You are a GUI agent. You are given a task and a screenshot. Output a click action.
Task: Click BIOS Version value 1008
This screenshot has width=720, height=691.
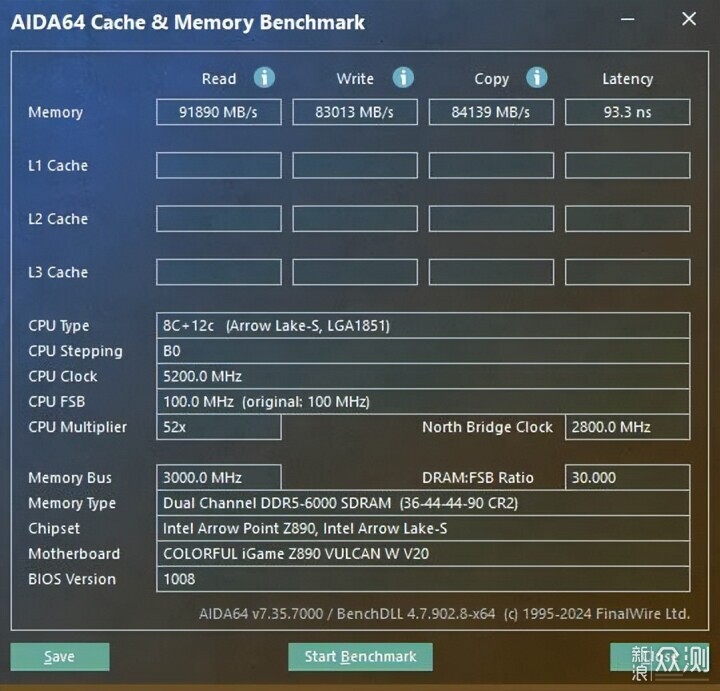coord(423,579)
